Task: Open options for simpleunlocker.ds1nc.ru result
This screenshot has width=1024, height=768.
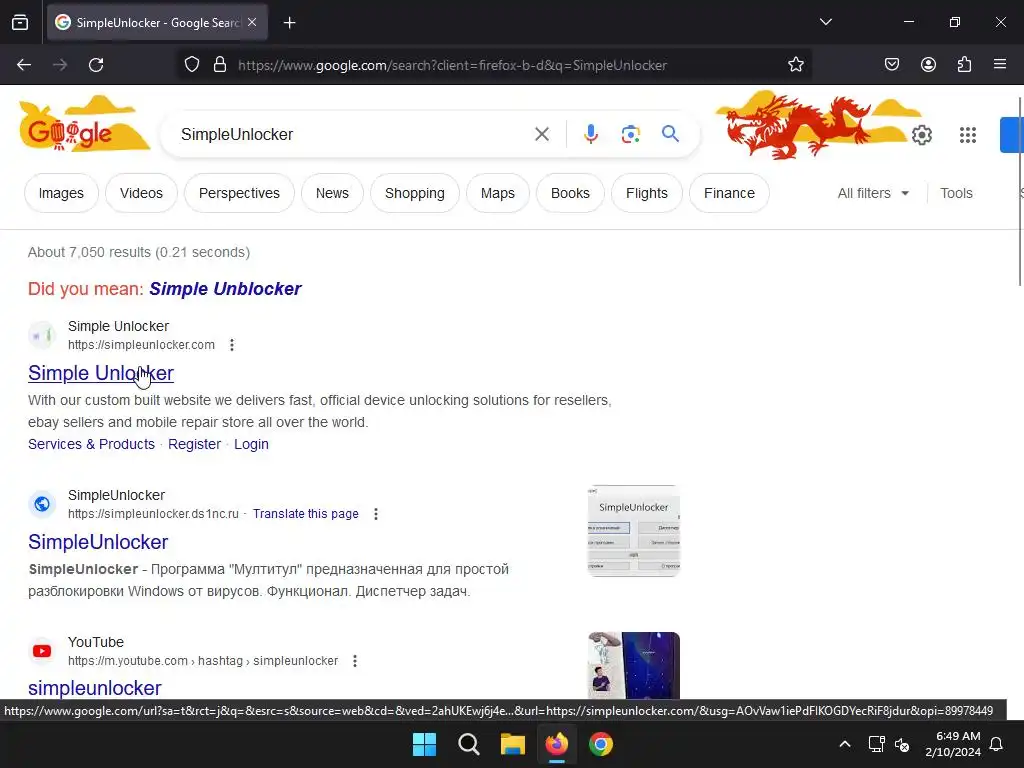Action: click(376, 514)
